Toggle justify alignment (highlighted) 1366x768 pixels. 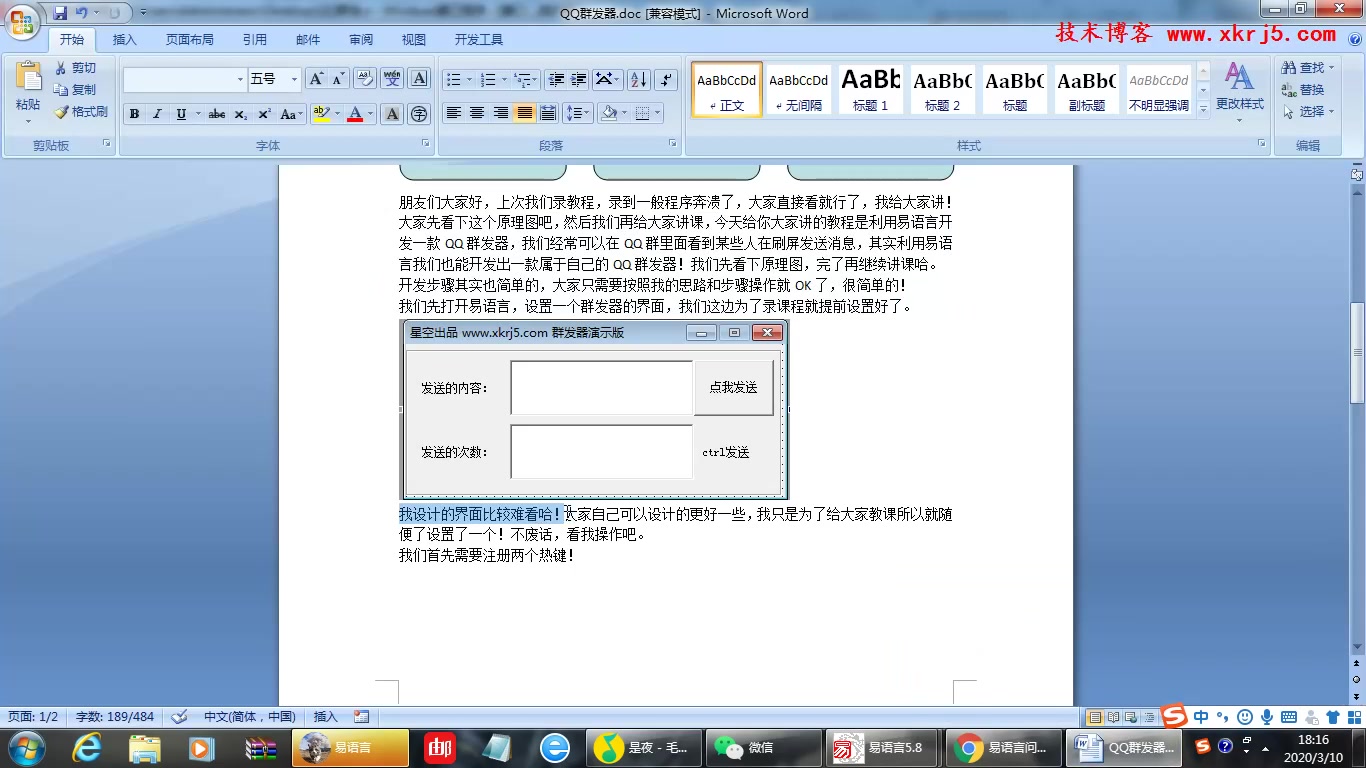(x=524, y=114)
